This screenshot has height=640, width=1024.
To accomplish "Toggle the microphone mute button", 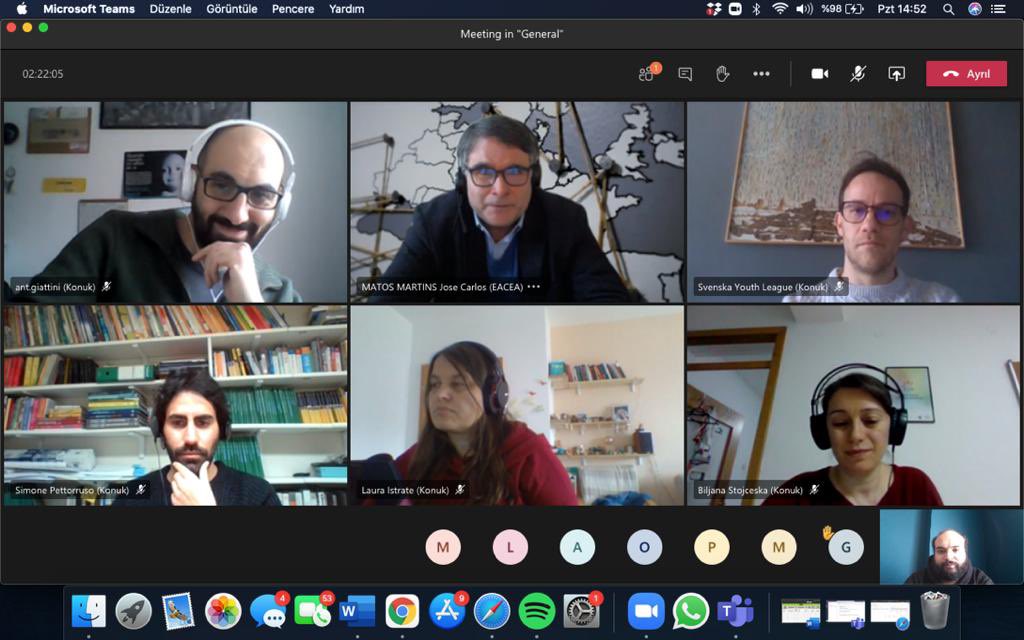I will point(857,74).
